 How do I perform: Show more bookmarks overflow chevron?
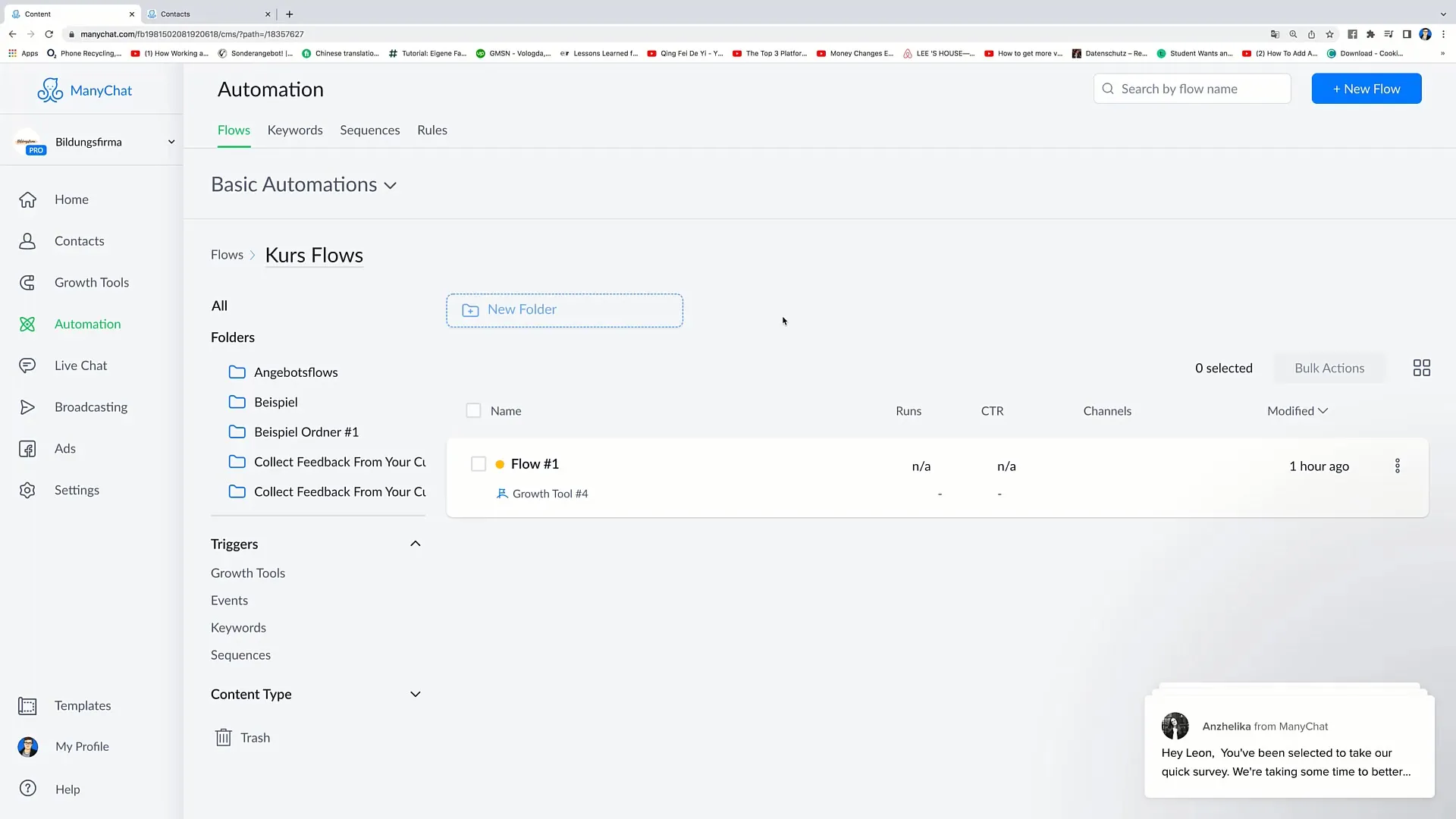point(1442,54)
